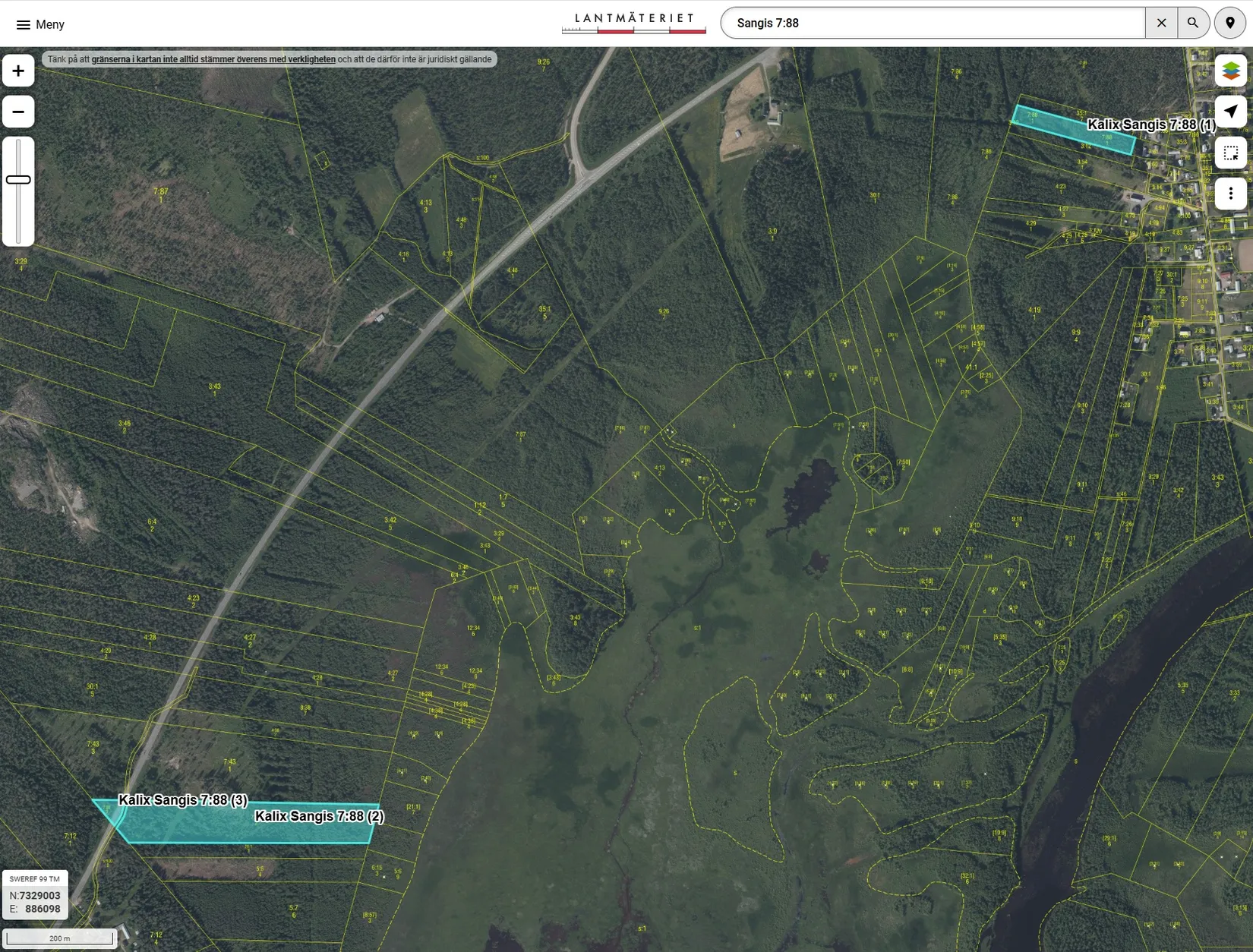Click the 7:87 property label on map

160,192
